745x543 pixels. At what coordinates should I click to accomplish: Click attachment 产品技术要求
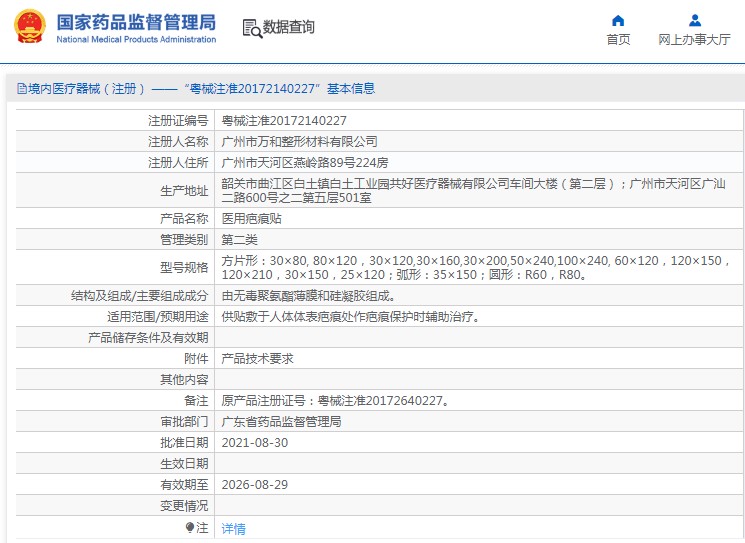coord(258,359)
